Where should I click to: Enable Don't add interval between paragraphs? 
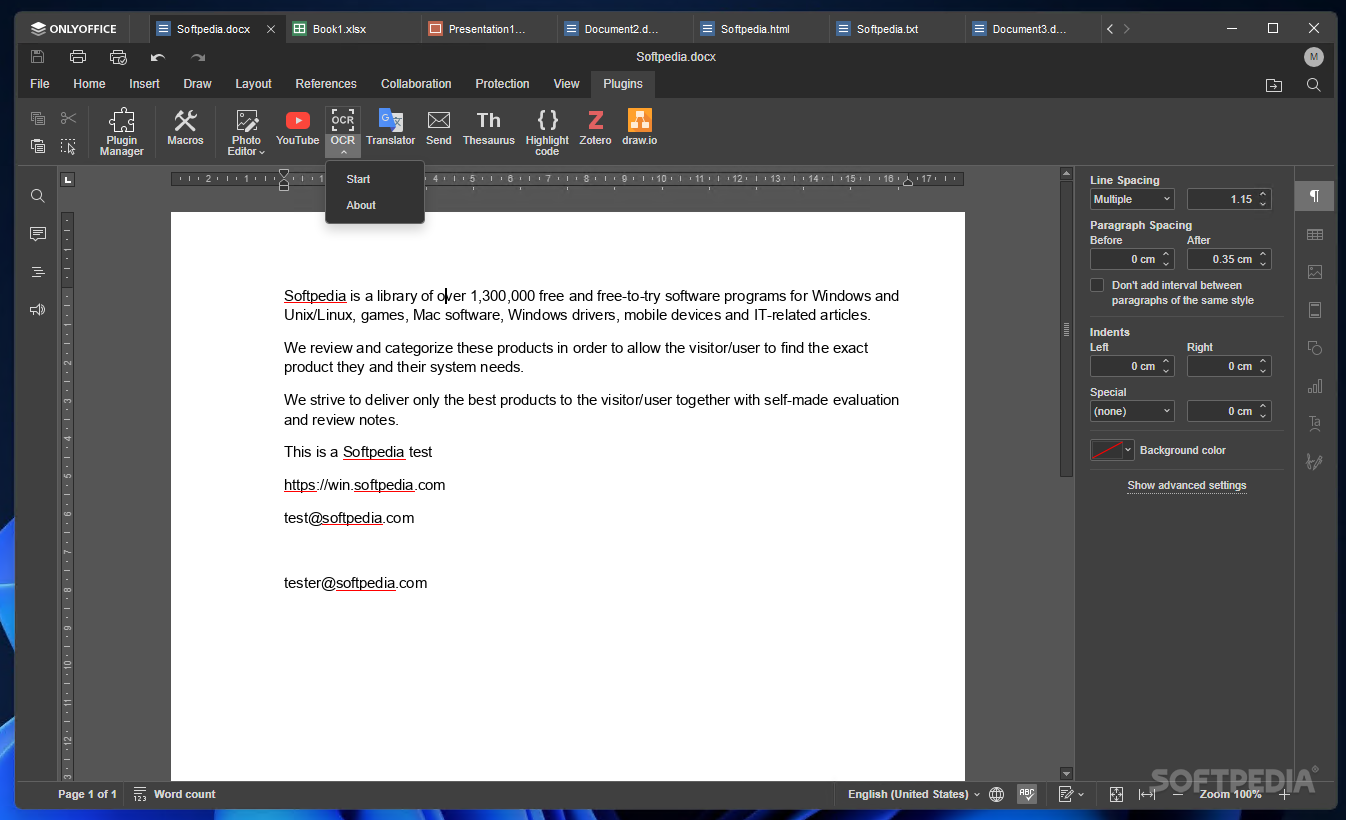pyautogui.click(x=1097, y=285)
